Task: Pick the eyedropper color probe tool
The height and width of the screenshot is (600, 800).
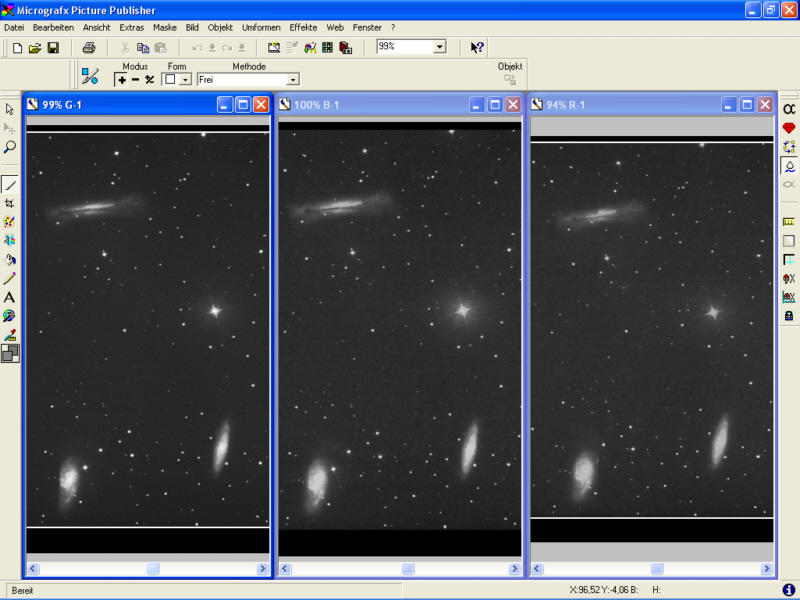Action: [x=10, y=334]
